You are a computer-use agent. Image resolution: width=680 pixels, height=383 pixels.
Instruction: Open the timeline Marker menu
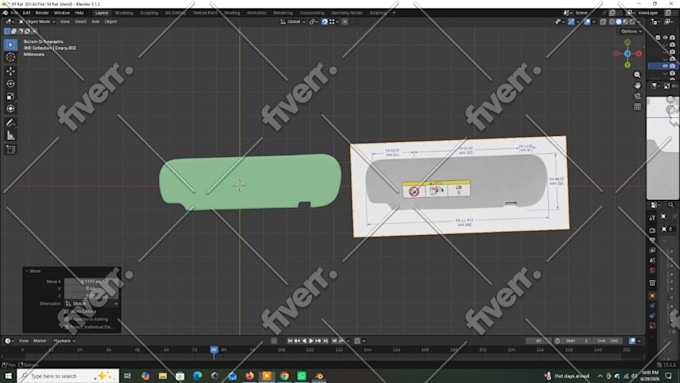point(39,341)
